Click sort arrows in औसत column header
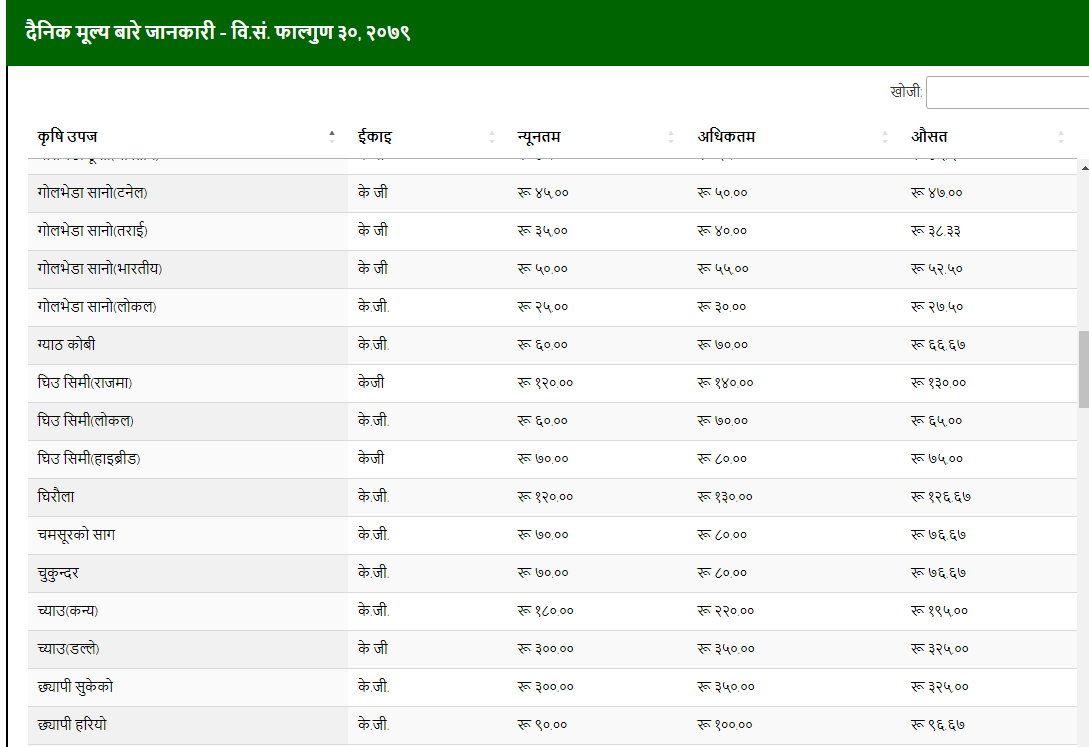Image resolution: width=1089 pixels, height=747 pixels. click(x=1061, y=137)
